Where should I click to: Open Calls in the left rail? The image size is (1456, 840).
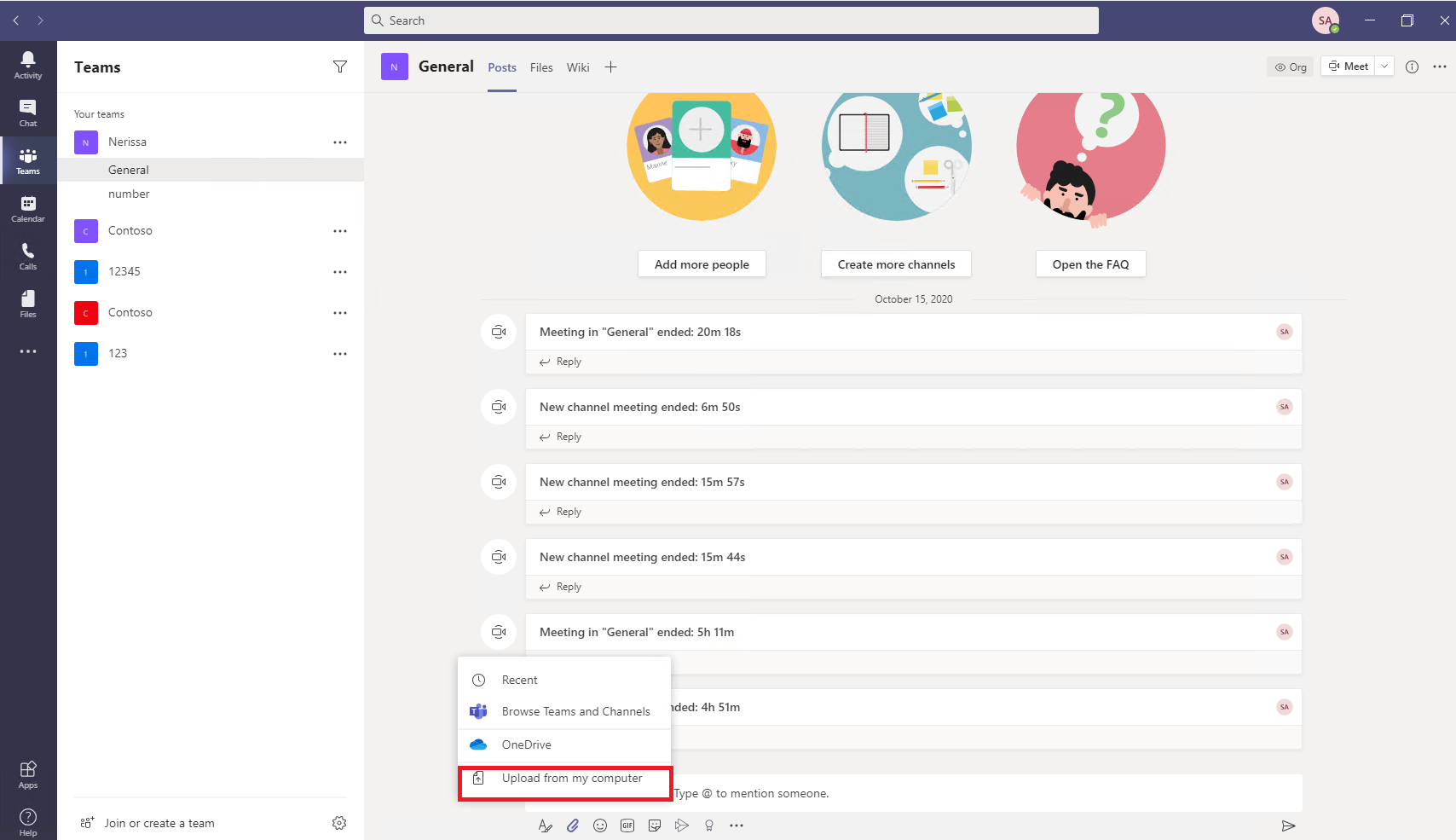tap(28, 255)
